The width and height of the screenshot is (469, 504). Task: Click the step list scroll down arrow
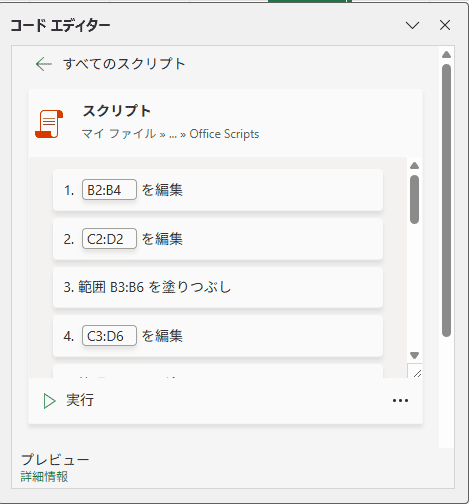(414, 355)
